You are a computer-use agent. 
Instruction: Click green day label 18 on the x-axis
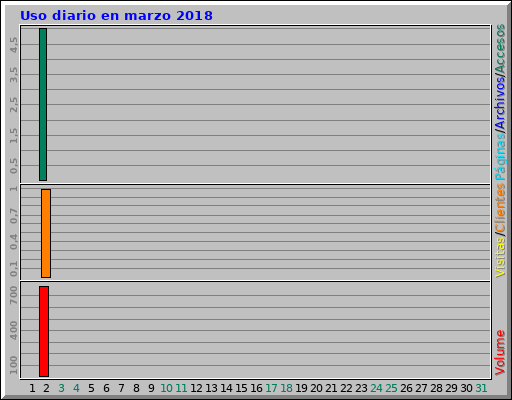pos(286,388)
